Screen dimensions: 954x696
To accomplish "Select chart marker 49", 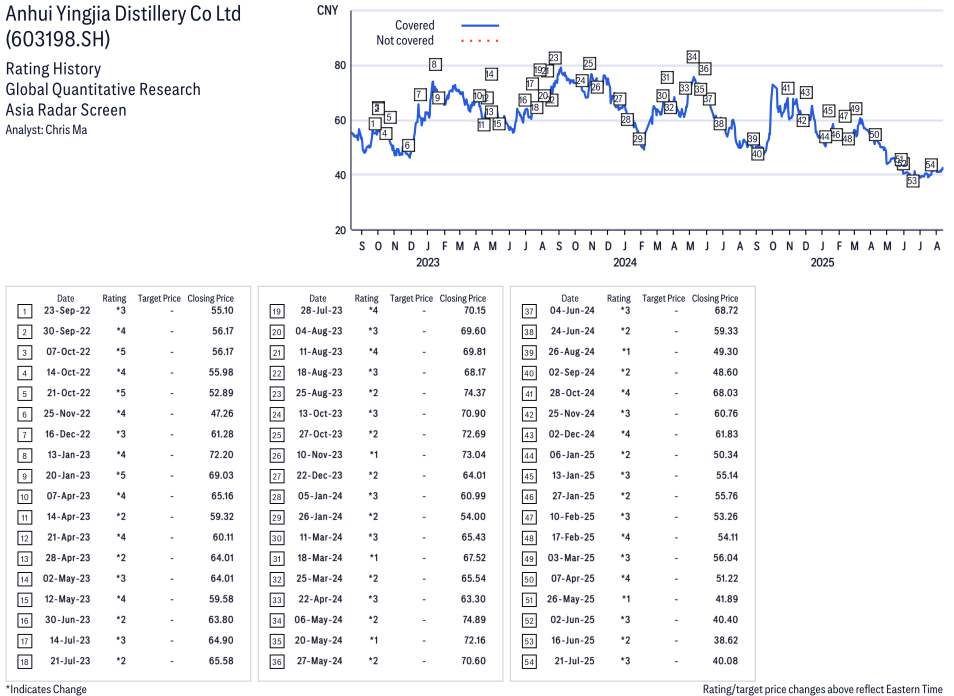I will point(855,109).
